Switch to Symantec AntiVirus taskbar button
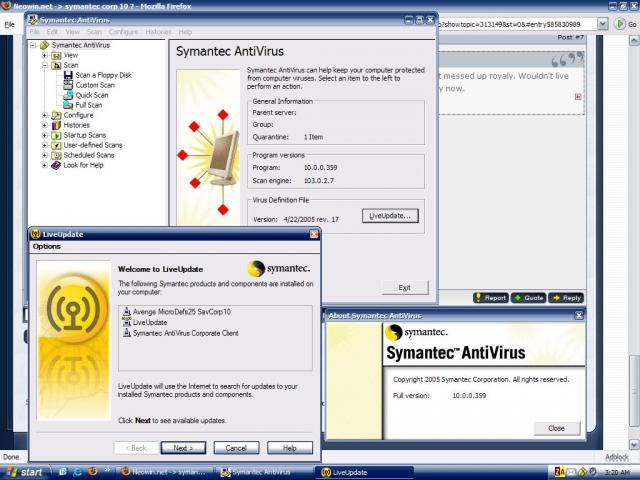The height and width of the screenshot is (480, 640). (264, 472)
